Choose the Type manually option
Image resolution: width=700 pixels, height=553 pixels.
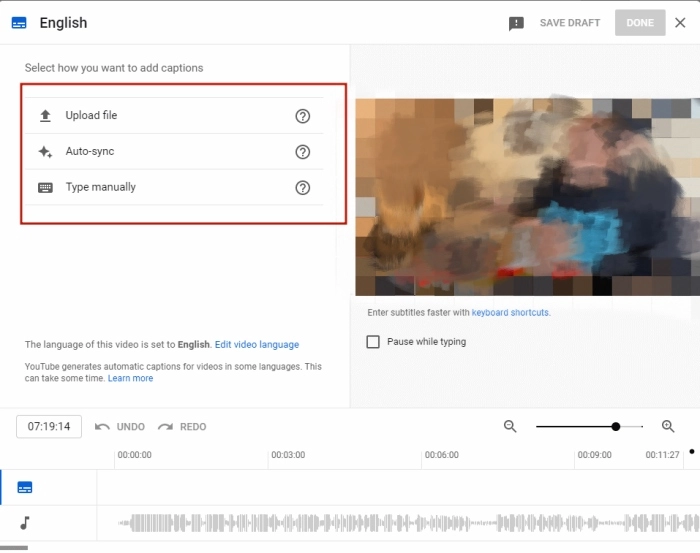[x=100, y=187]
